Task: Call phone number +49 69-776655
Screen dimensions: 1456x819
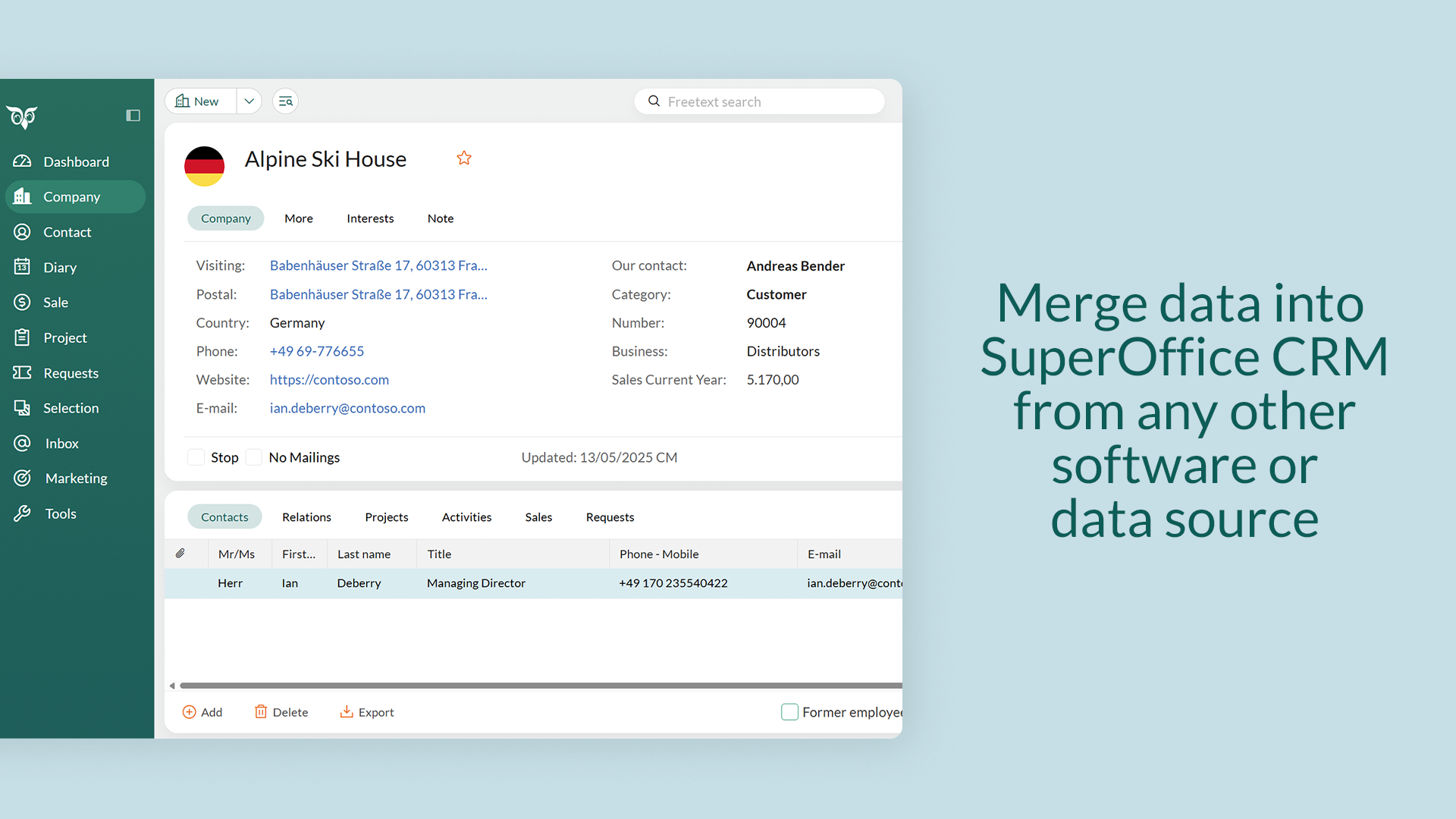Action: point(317,351)
